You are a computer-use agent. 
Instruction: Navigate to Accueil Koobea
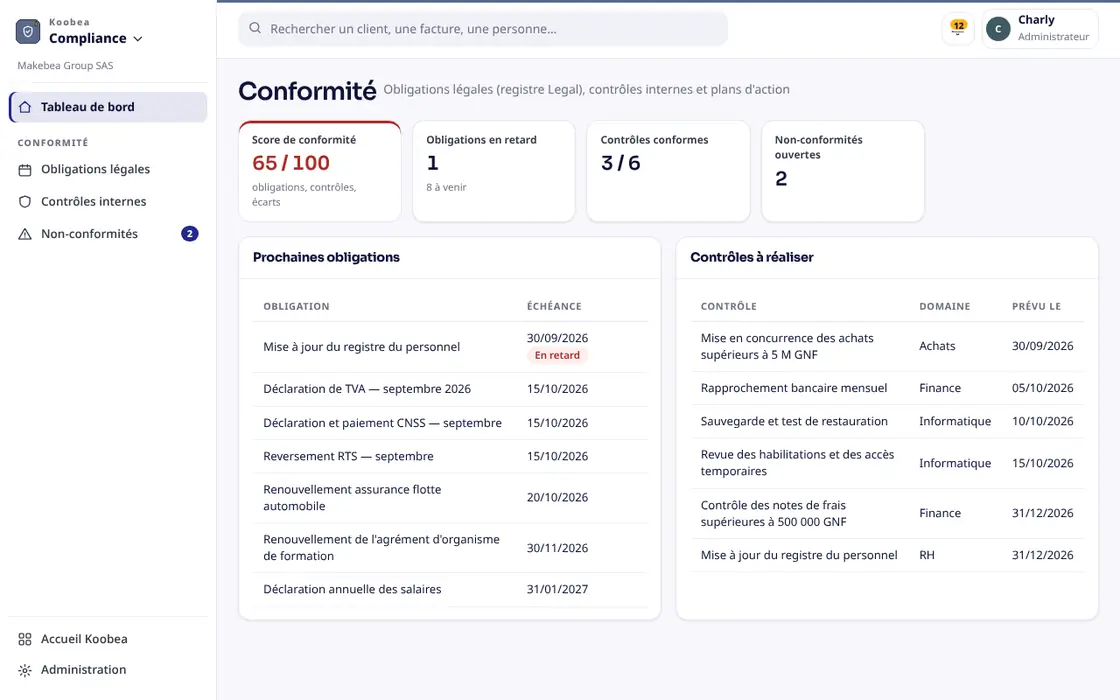coord(109,639)
